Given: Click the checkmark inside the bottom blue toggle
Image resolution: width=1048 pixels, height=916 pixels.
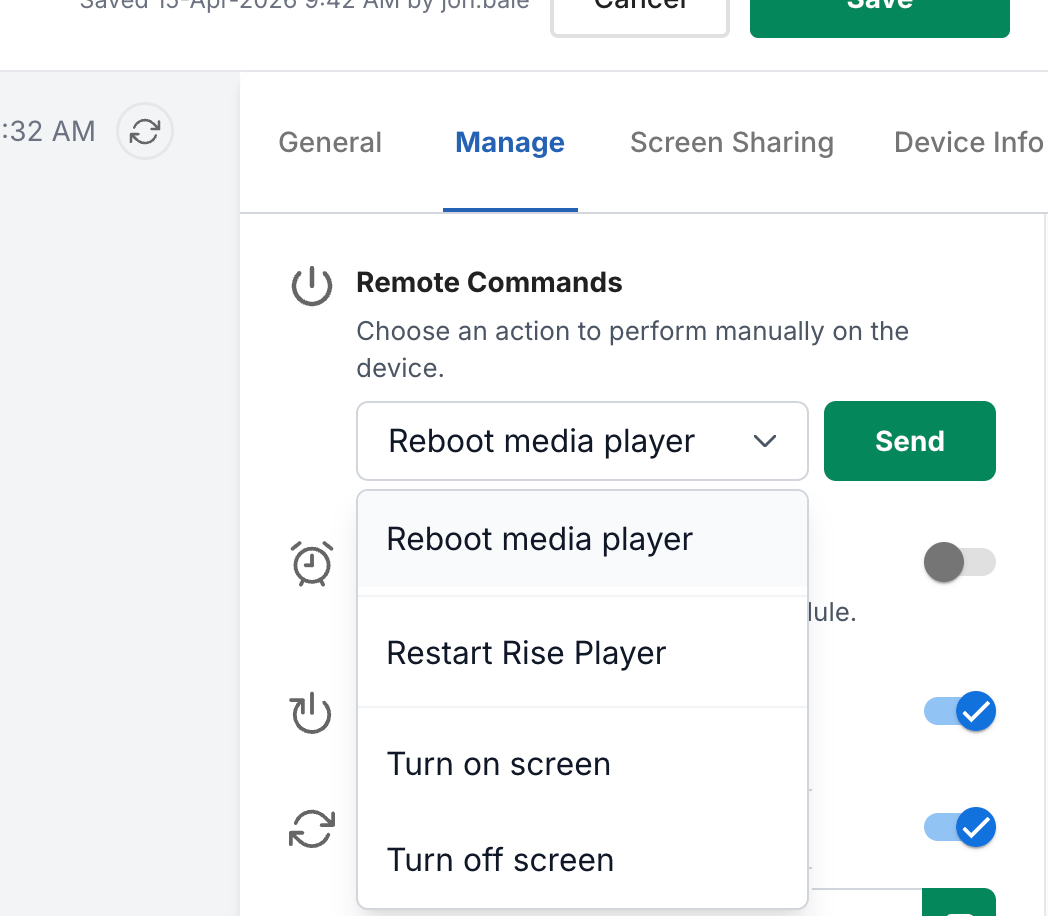Looking at the screenshot, I should (974, 827).
